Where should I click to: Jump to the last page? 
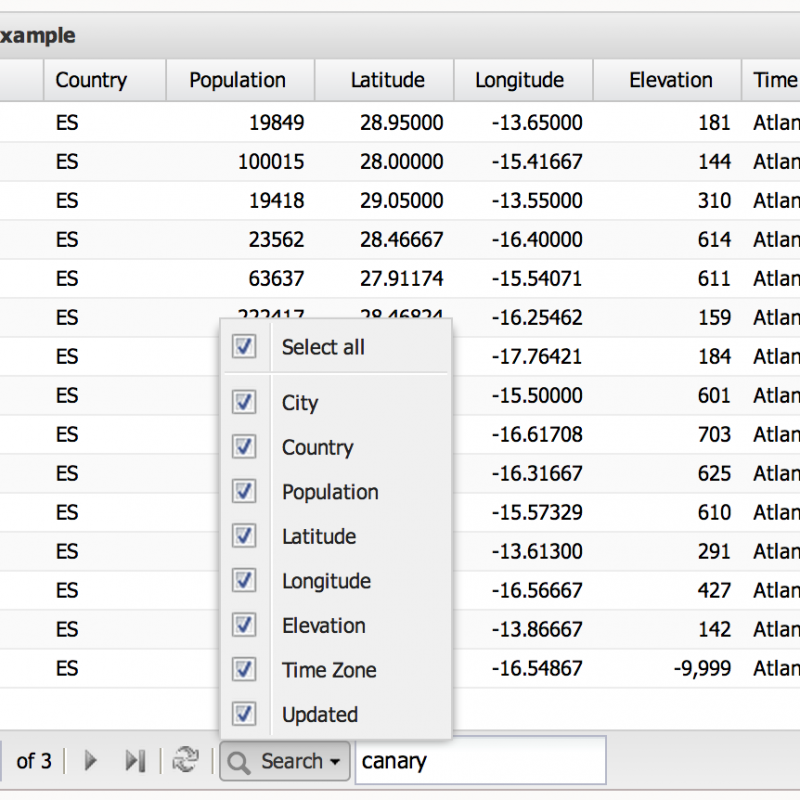(135, 761)
